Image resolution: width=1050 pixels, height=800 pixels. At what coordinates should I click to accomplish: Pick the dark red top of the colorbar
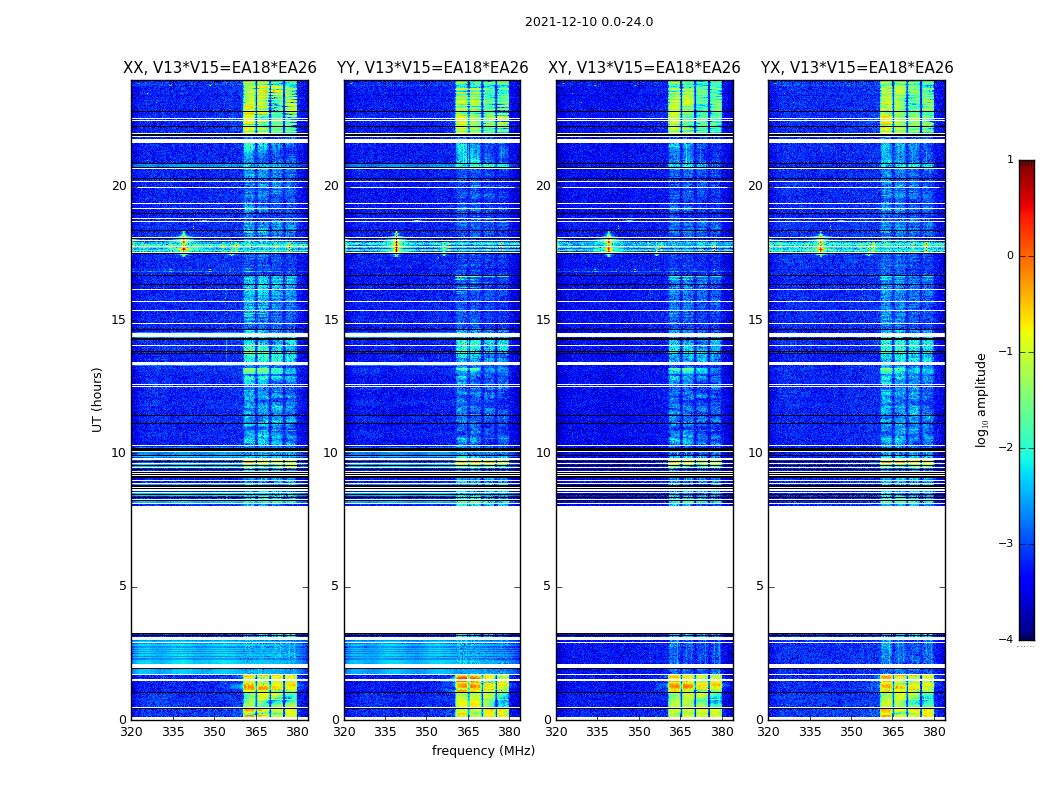pyautogui.click(x=1026, y=166)
